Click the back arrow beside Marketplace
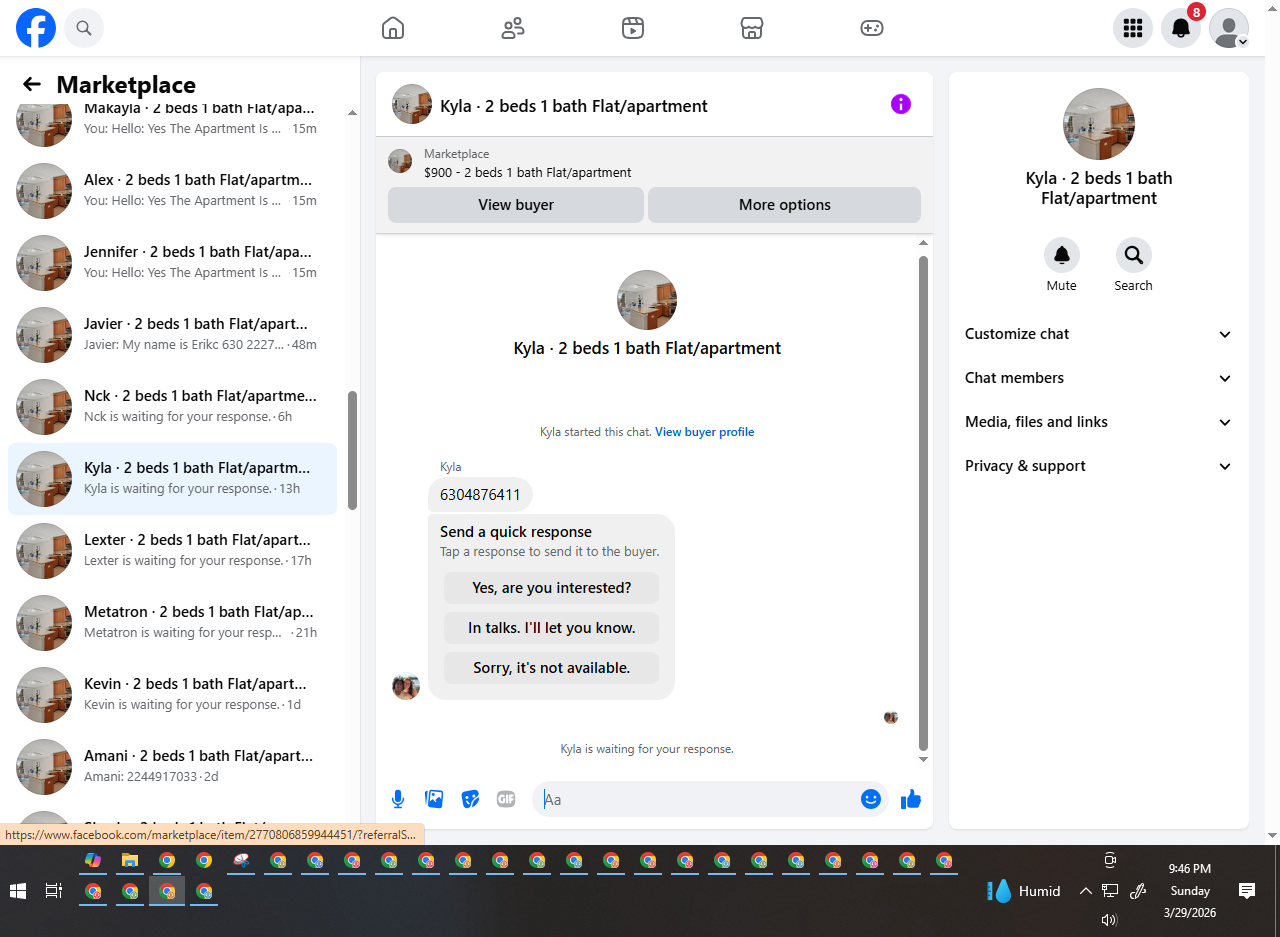The image size is (1280, 937). coord(32,85)
